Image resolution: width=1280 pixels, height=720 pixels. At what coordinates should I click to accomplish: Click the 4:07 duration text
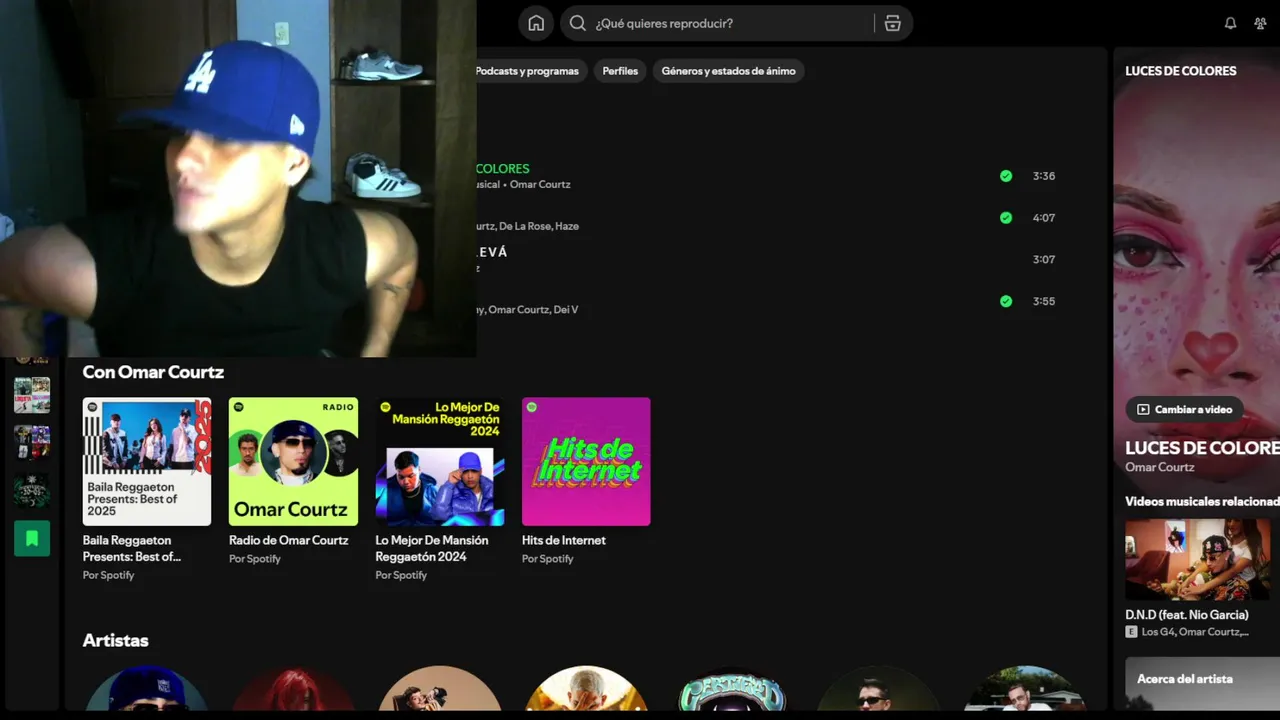(1044, 218)
